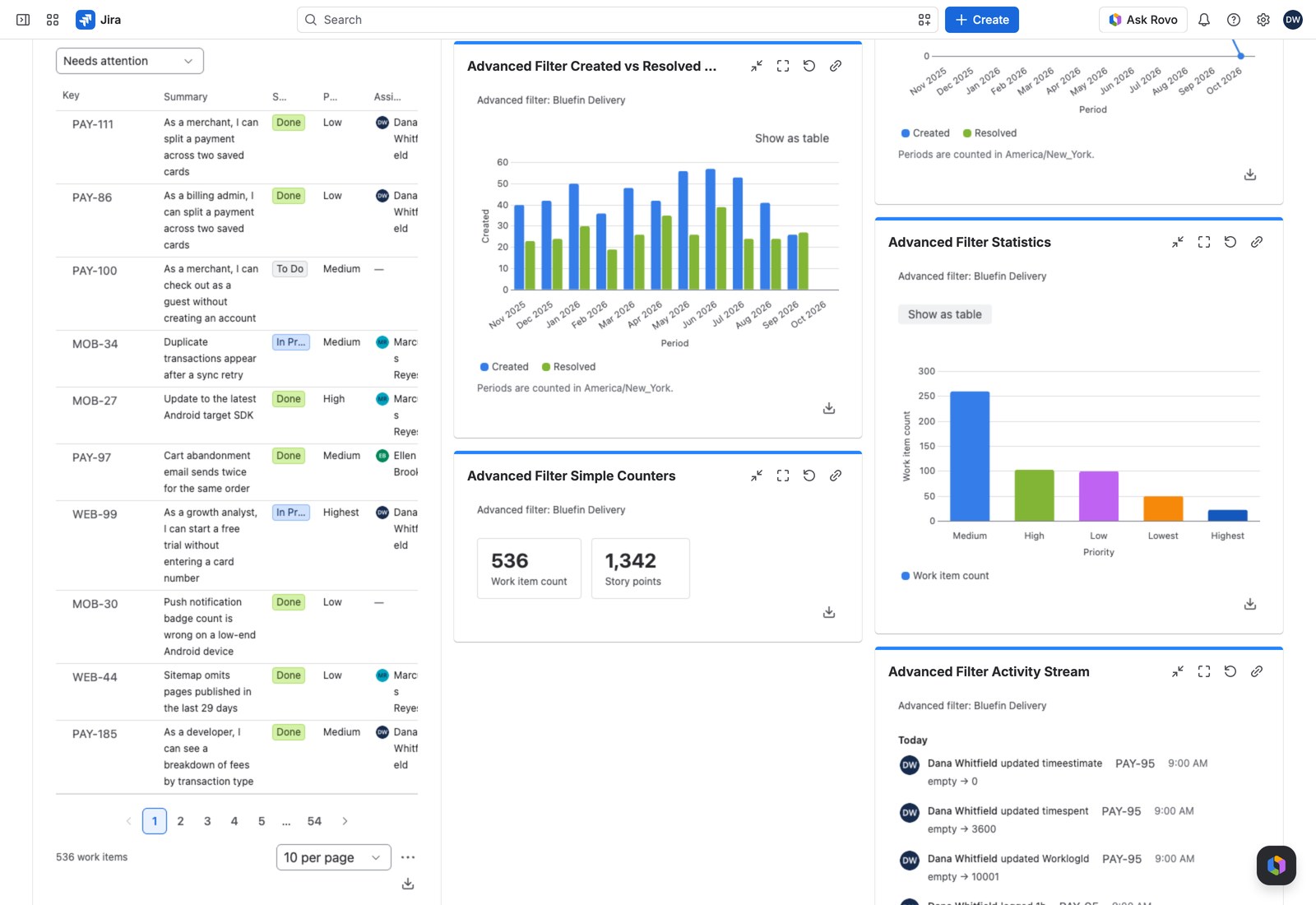This screenshot has height=905, width=1316.
Task: Go to next page with chevron arrow
Action: pos(345,821)
